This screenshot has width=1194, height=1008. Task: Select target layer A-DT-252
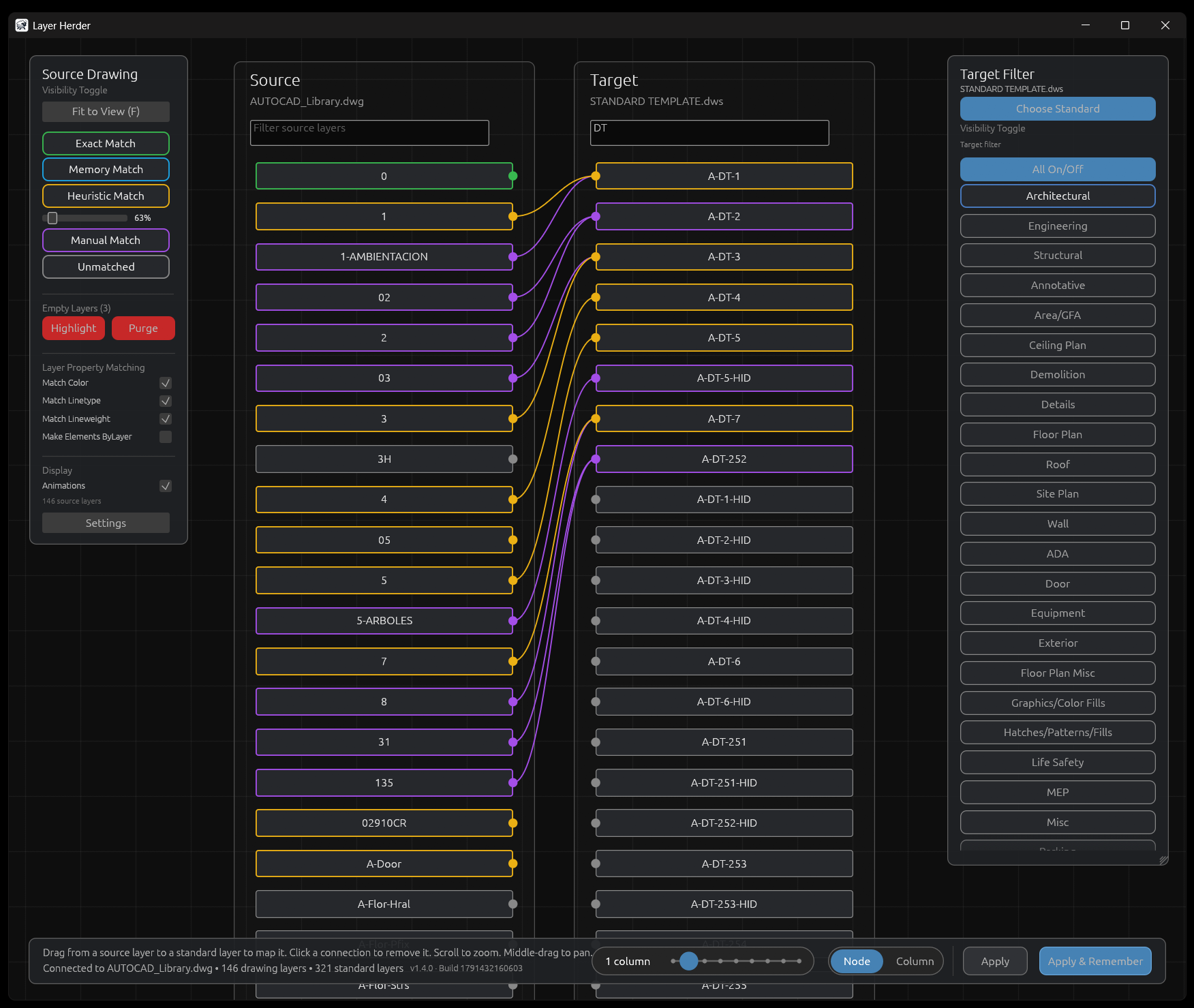pos(724,459)
